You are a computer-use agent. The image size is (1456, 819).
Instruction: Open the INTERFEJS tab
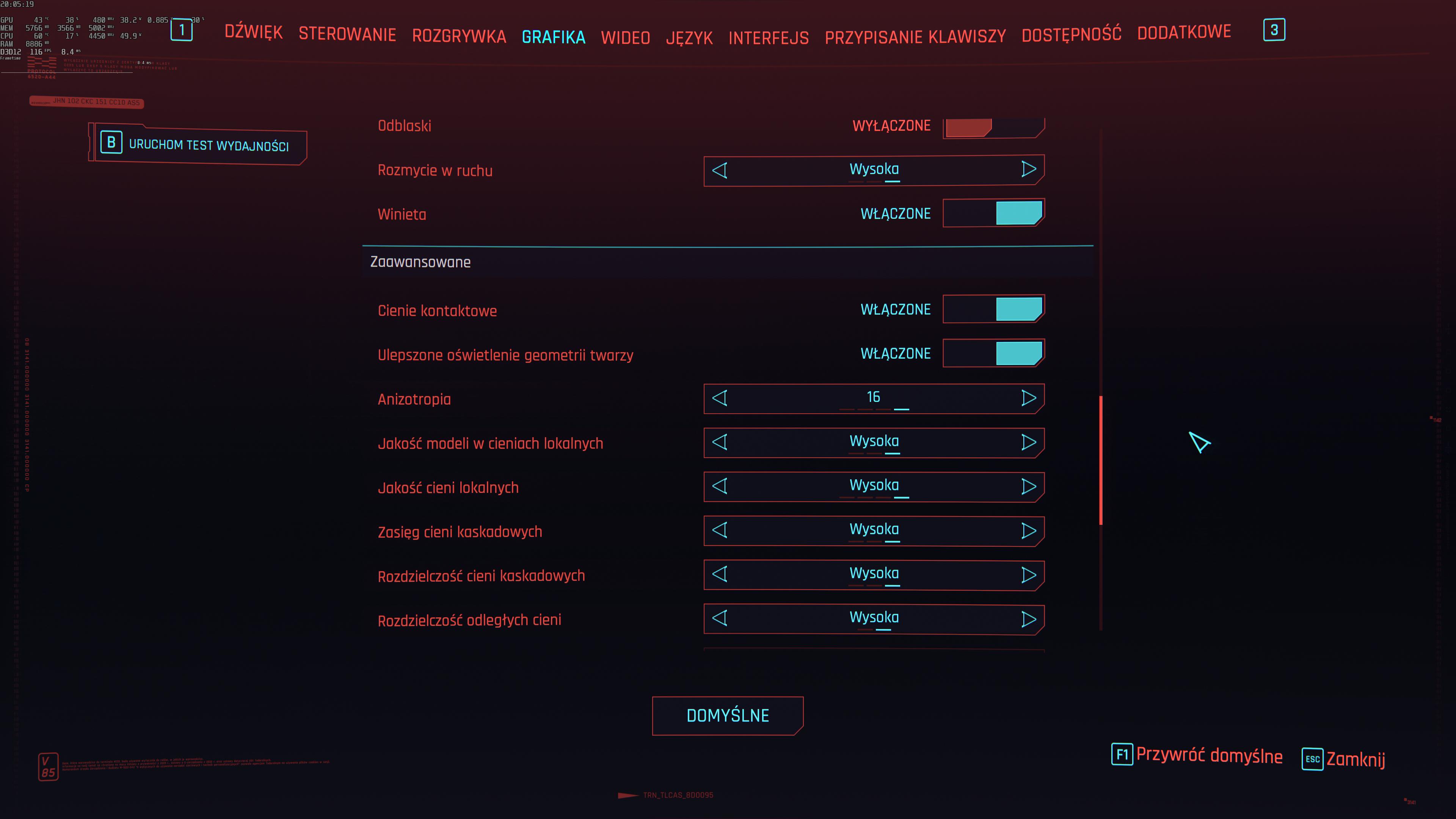coord(769,38)
